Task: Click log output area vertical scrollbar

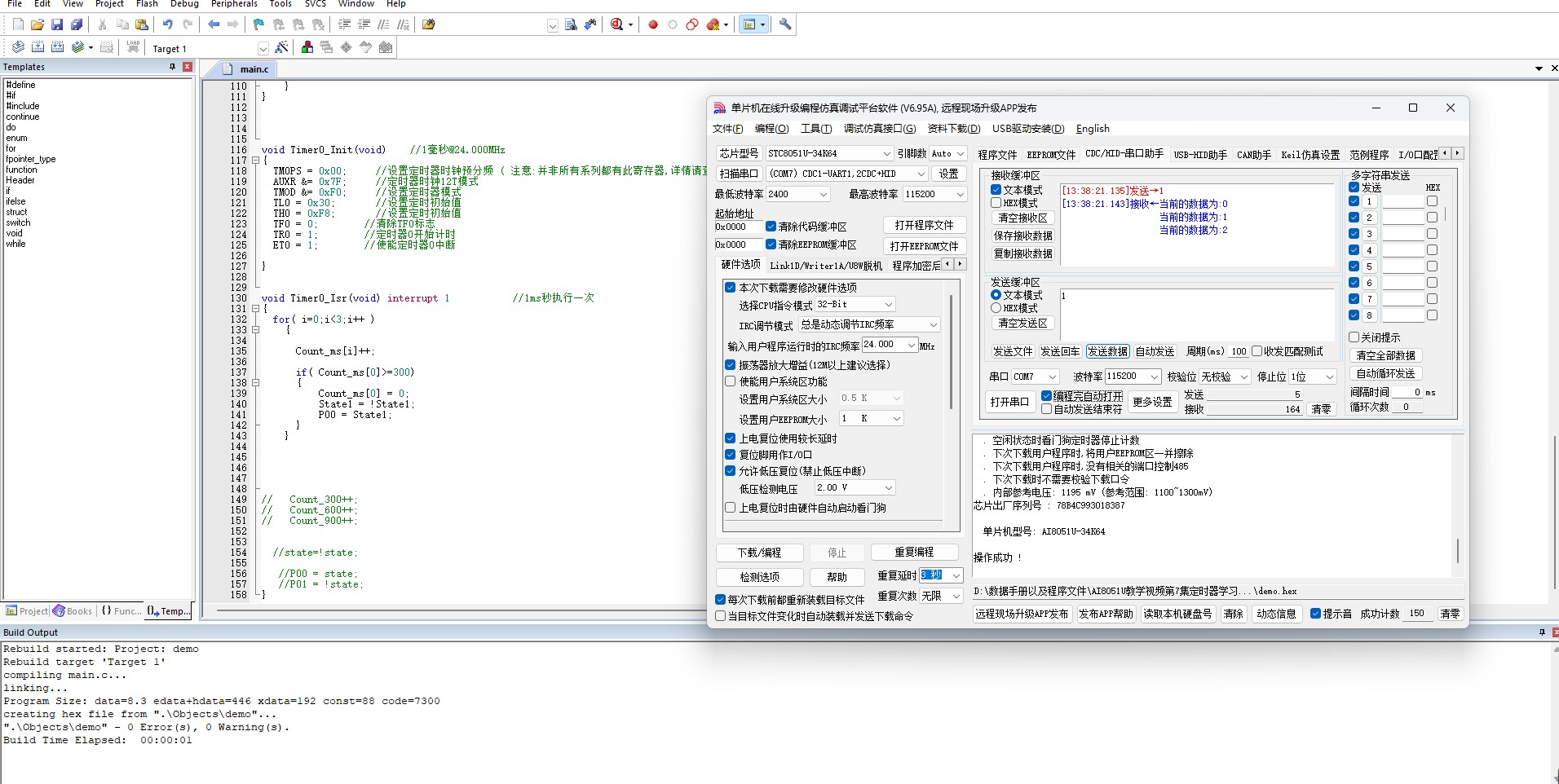Action: (x=1458, y=550)
